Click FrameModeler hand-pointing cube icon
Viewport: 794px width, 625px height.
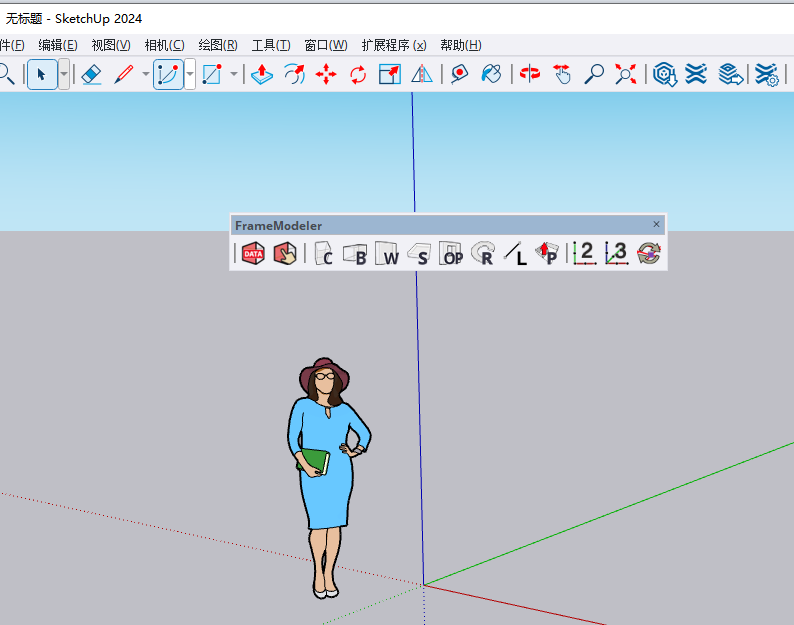click(x=285, y=253)
